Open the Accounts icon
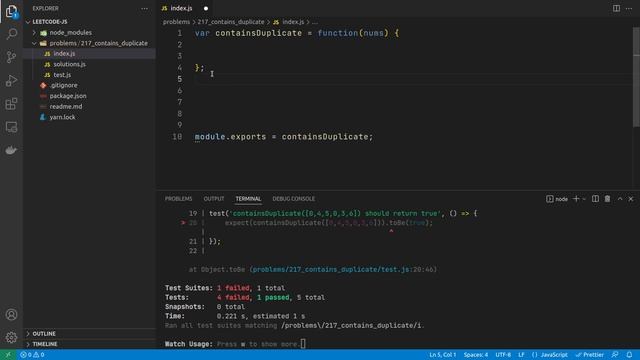This screenshot has height=360, width=640. click(x=11, y=315)
